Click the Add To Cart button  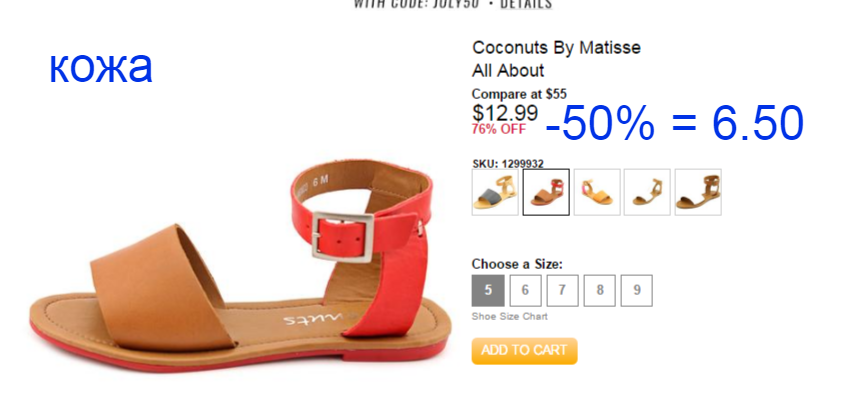[x=524, y=351]
